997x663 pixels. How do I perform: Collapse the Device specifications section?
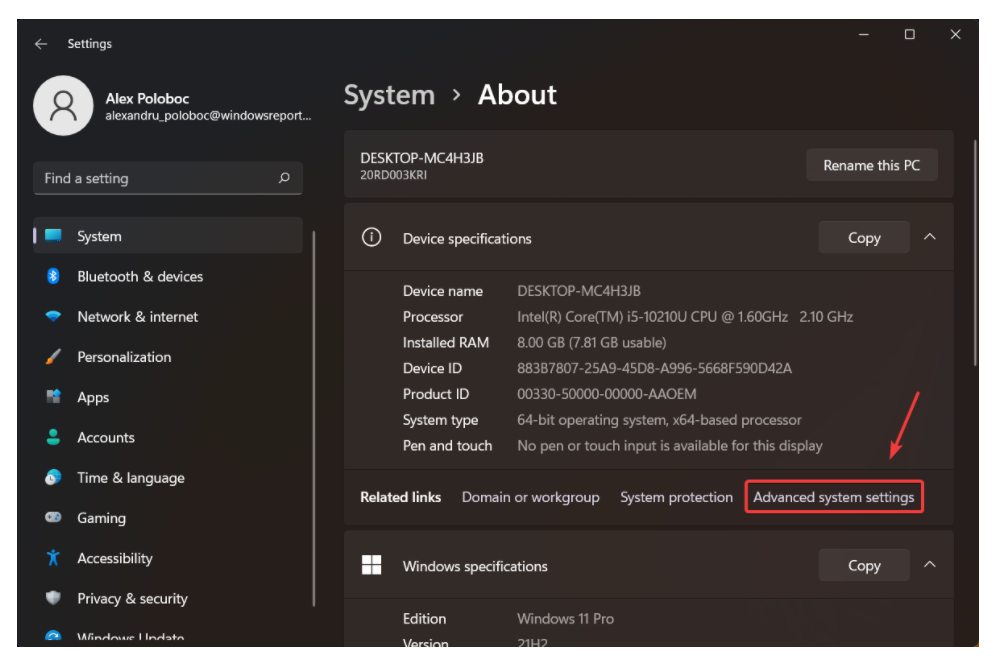point(929,237)
